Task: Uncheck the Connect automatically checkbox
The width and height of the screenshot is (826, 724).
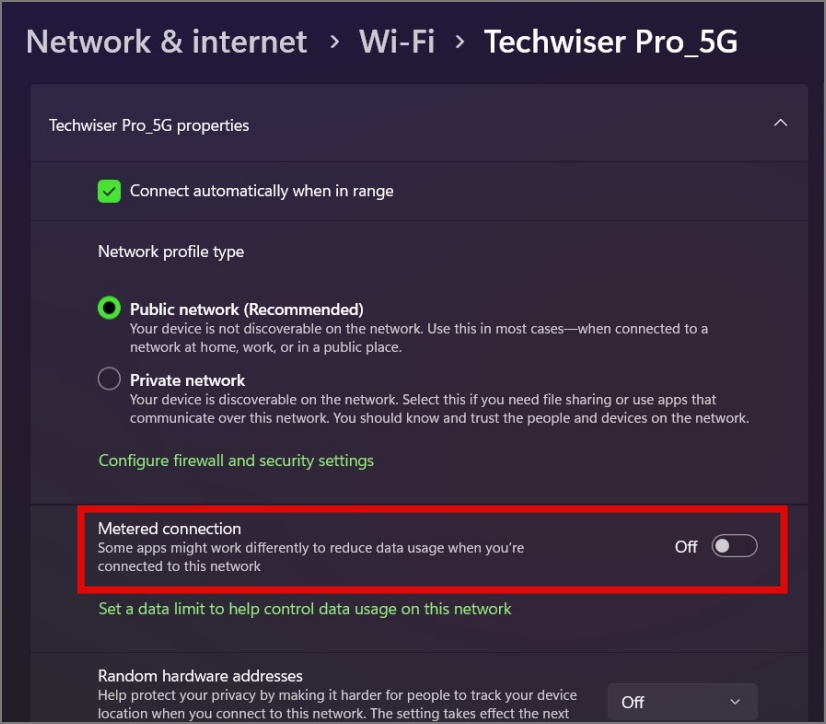Action: pyautogui.click(x=109, y=191)
